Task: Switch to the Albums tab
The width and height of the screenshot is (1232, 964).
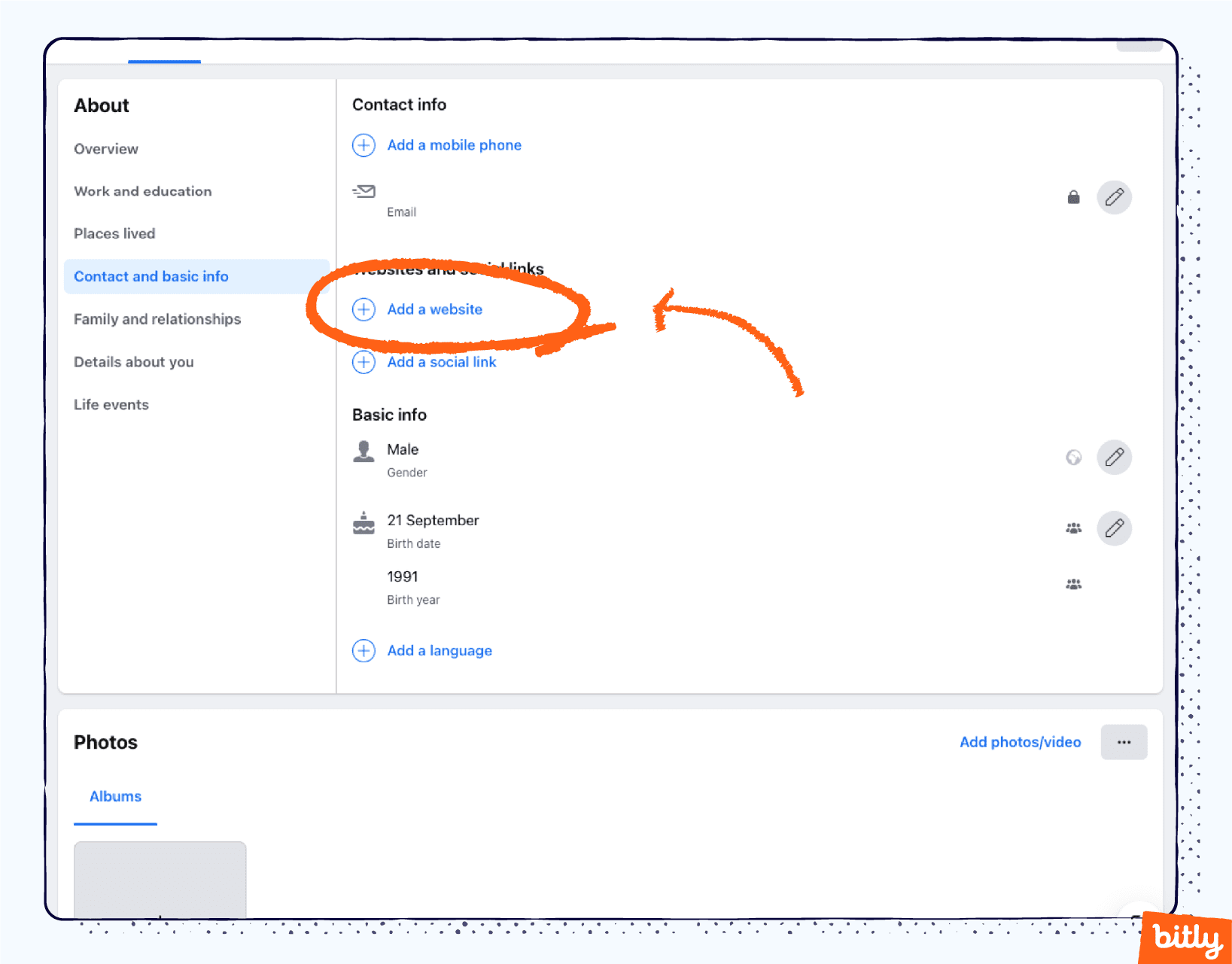Action: click(x=114, y=796)
